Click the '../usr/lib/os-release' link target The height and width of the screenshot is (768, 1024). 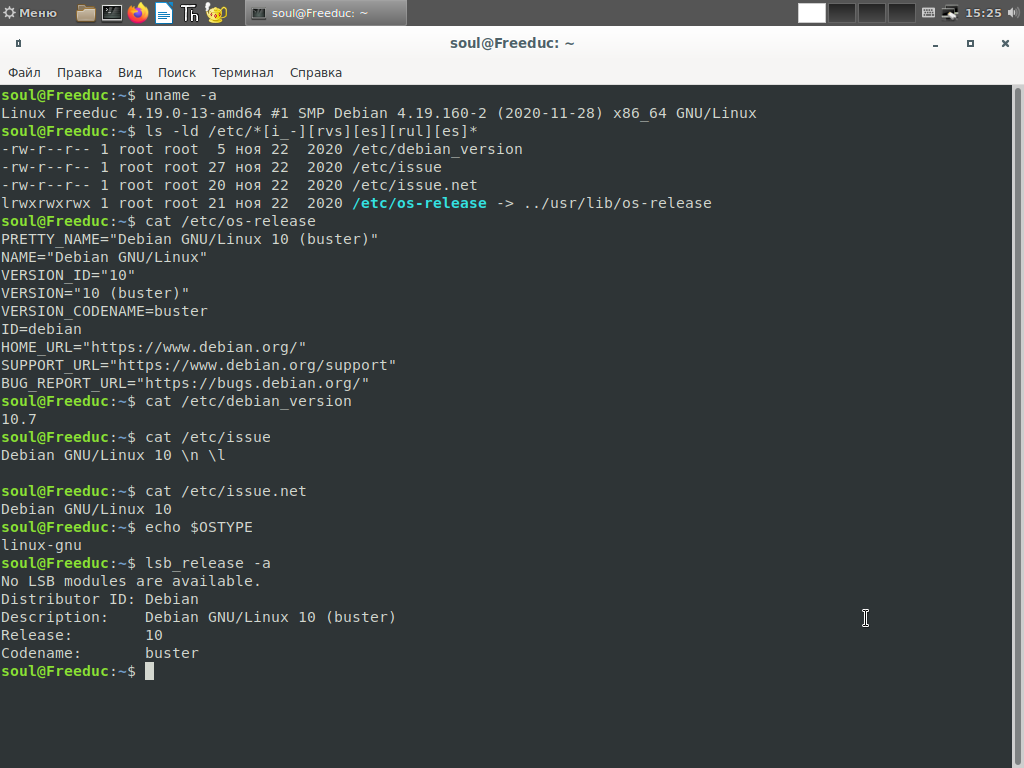618,203
